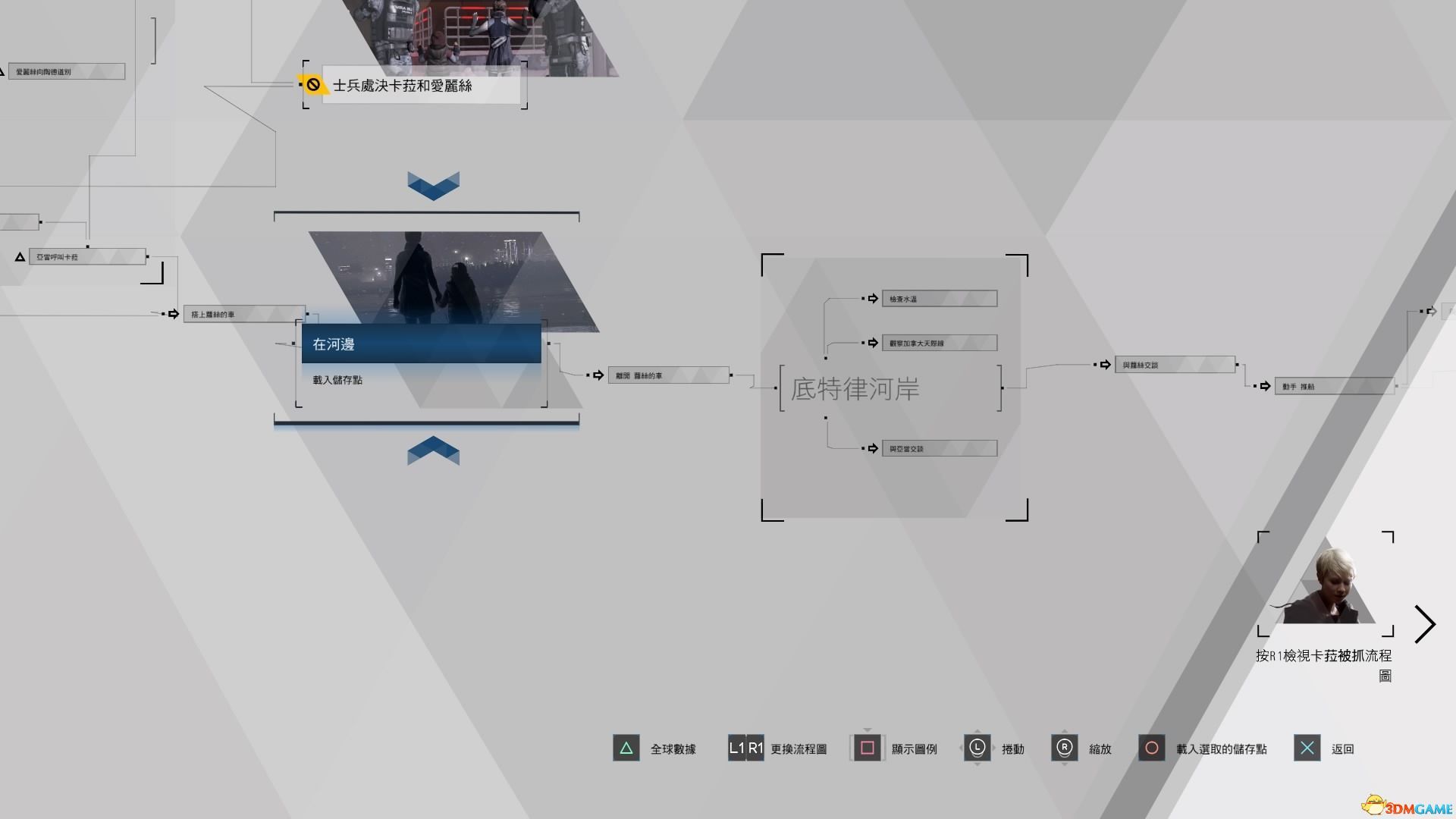The width and height of the screenshot is (1456, 819).
Task: Click the 顯示圖例 square icon
Action: [x=865, y=748]
